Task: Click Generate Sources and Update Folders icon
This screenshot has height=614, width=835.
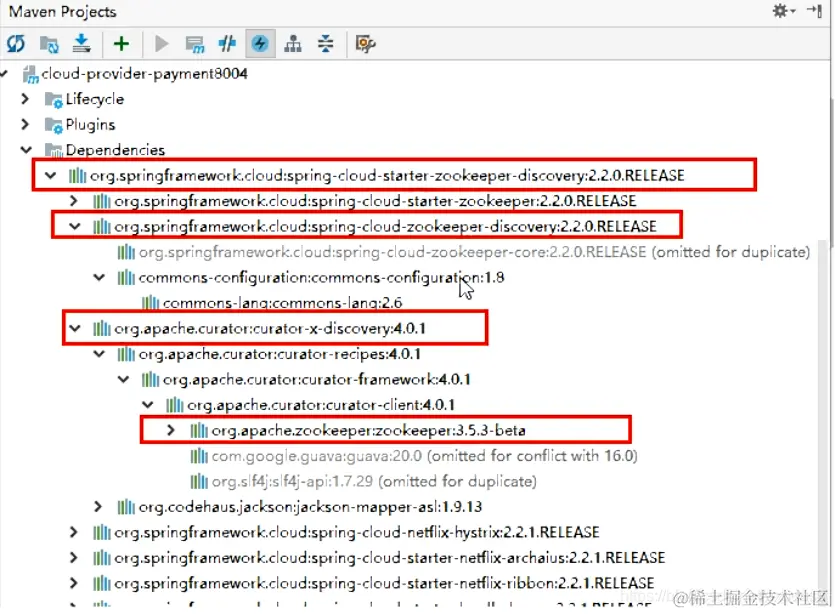Action: pyautogui.click(x=49, y=44)
